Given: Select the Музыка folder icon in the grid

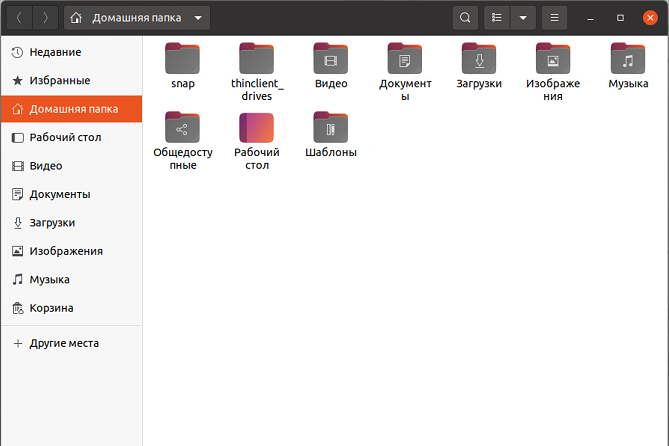Looking at the screenshot, I should [x=628, y=59].
